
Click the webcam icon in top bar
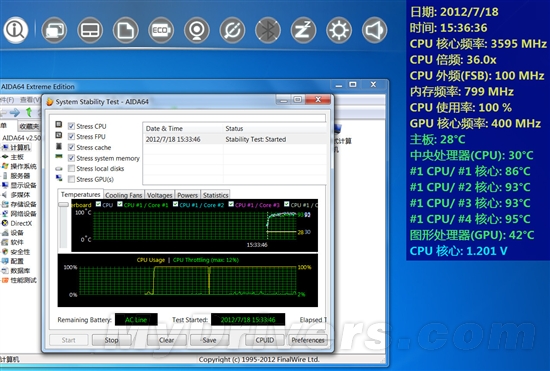click(x=197, y=30)
